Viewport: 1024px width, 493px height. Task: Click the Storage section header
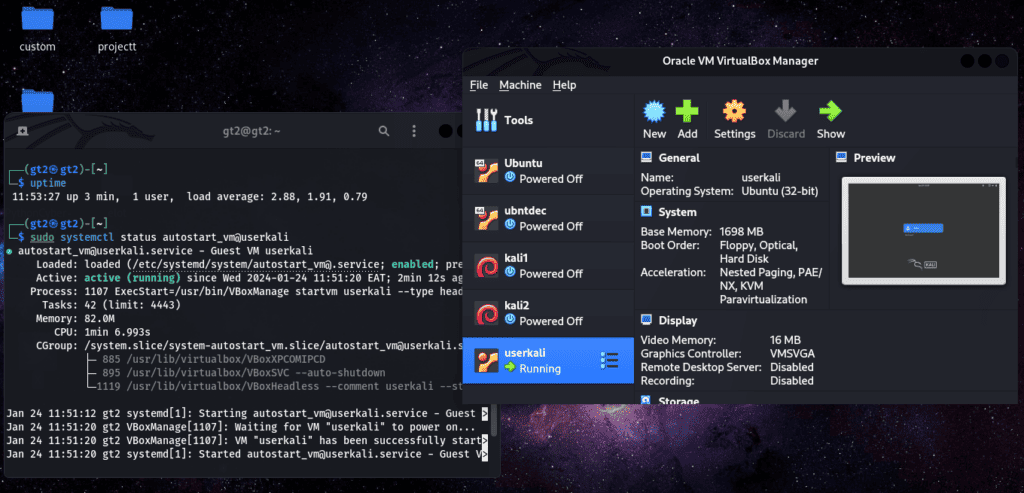679,400
